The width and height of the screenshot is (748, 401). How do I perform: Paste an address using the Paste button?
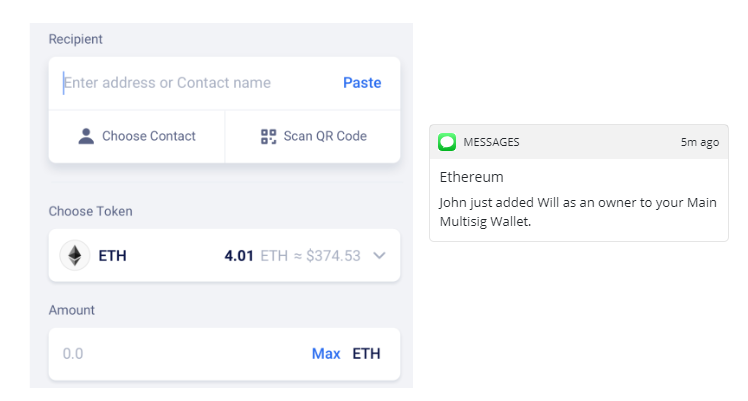(x=362, y=83)
